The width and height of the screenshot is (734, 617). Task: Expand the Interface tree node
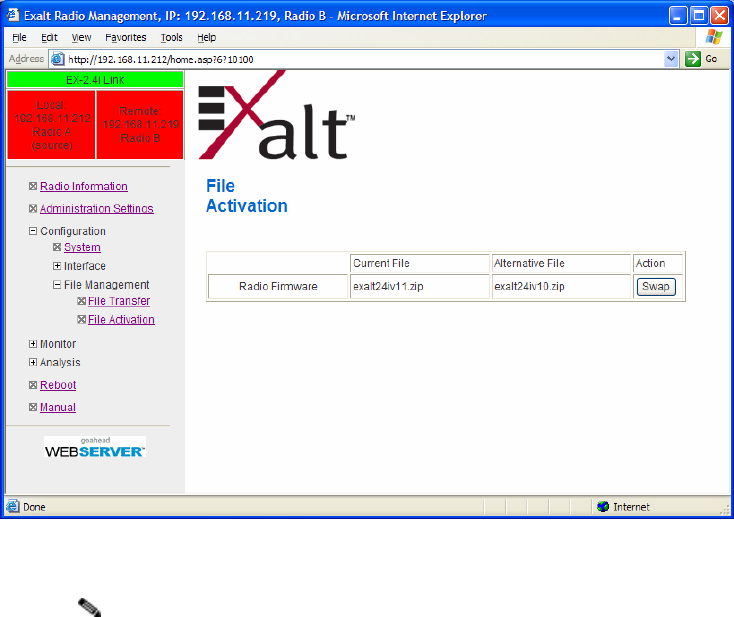click(57, 266)
